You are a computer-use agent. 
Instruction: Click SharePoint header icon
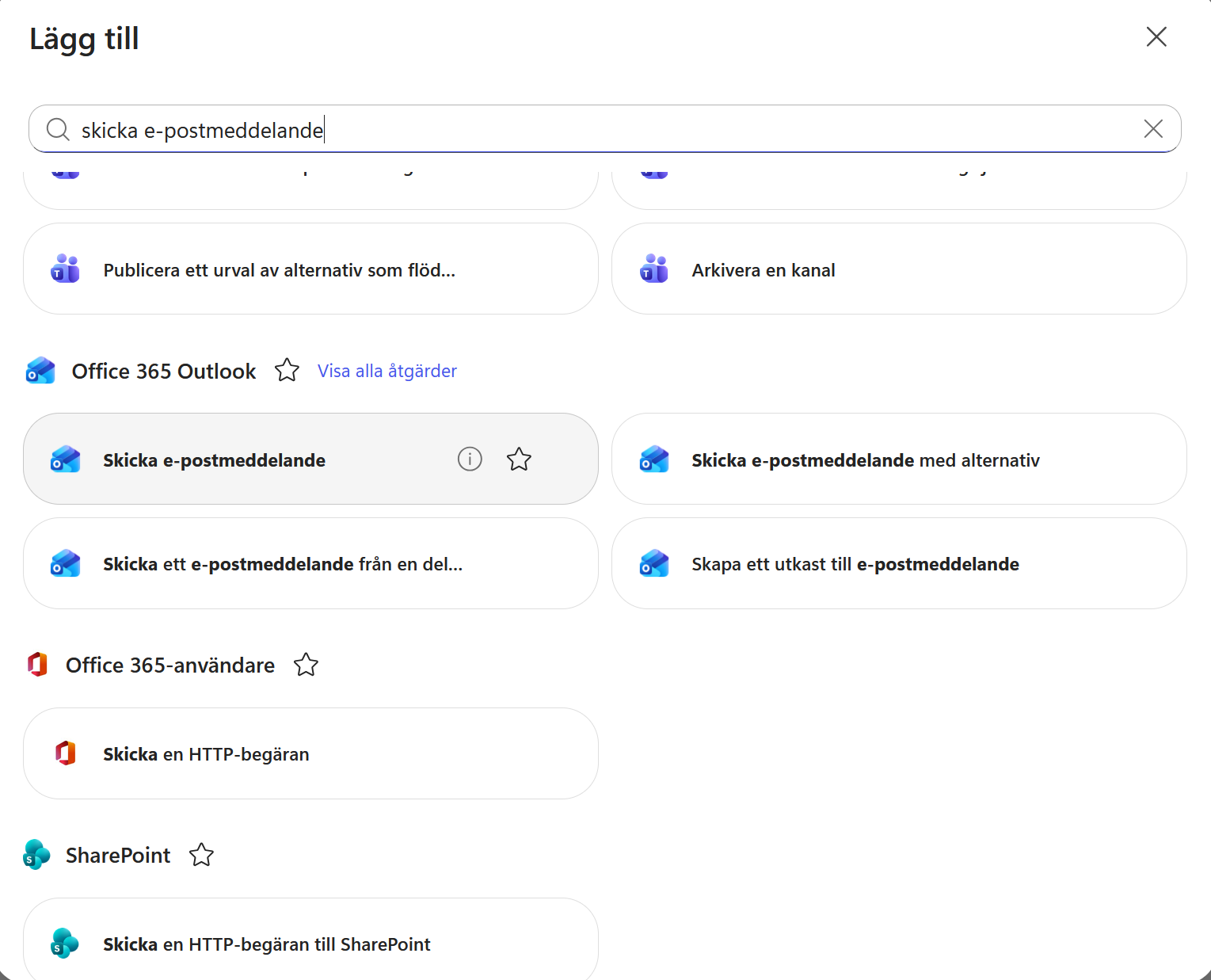(36, 855)
